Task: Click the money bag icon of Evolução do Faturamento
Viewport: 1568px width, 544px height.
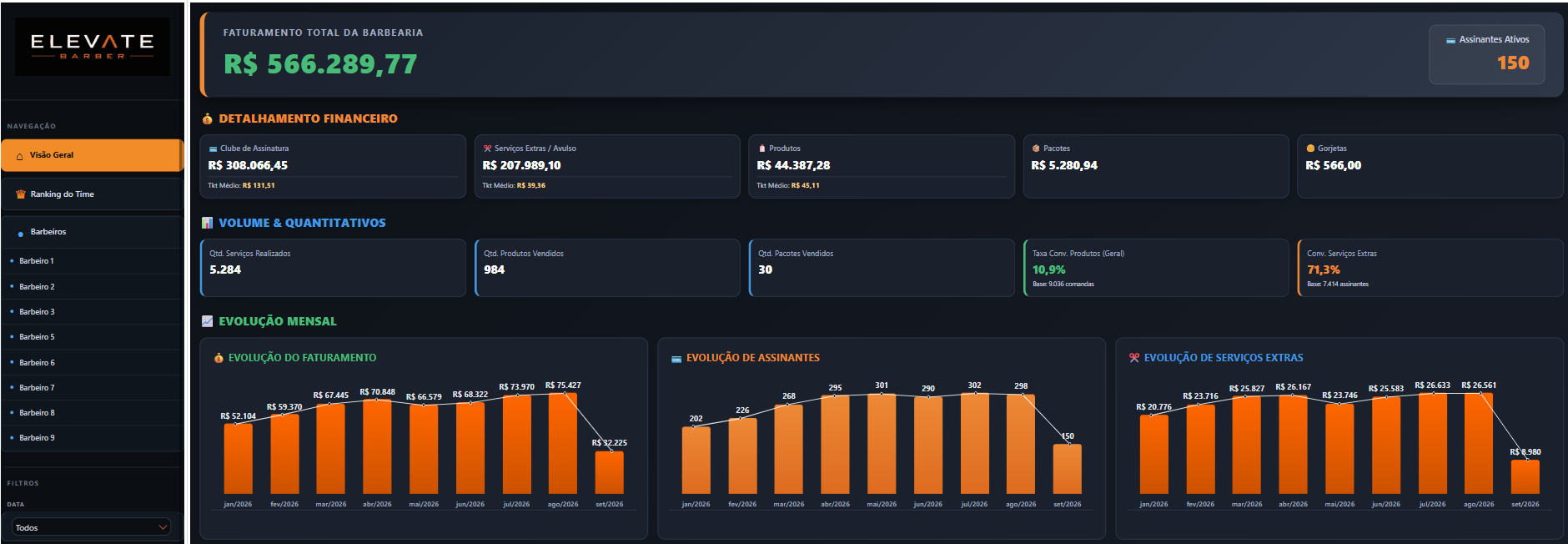Action: tap(219, 358)
